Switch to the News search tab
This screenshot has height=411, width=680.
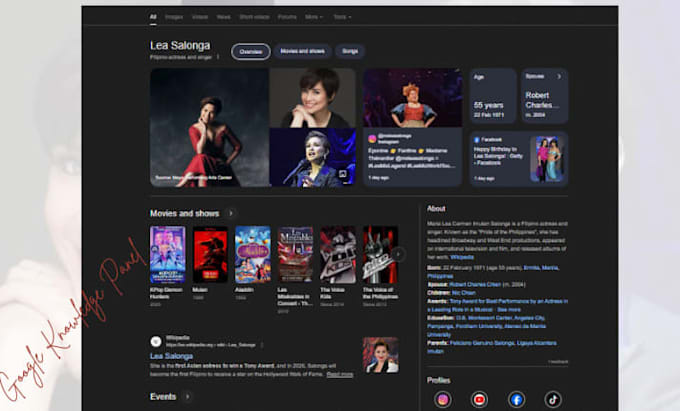coord(223,17)
